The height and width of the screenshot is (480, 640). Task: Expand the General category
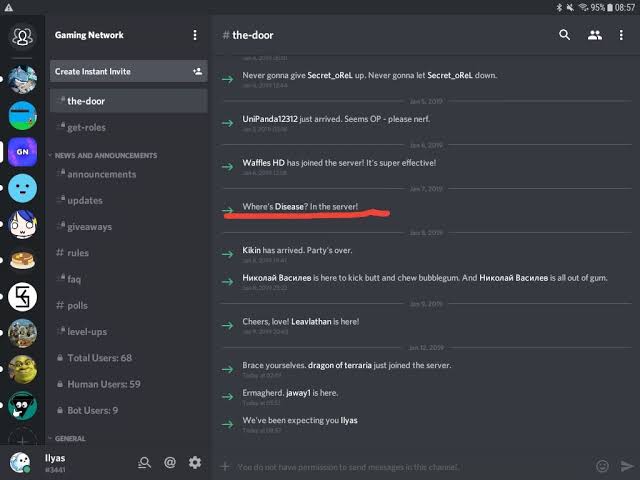click(70, 438)
